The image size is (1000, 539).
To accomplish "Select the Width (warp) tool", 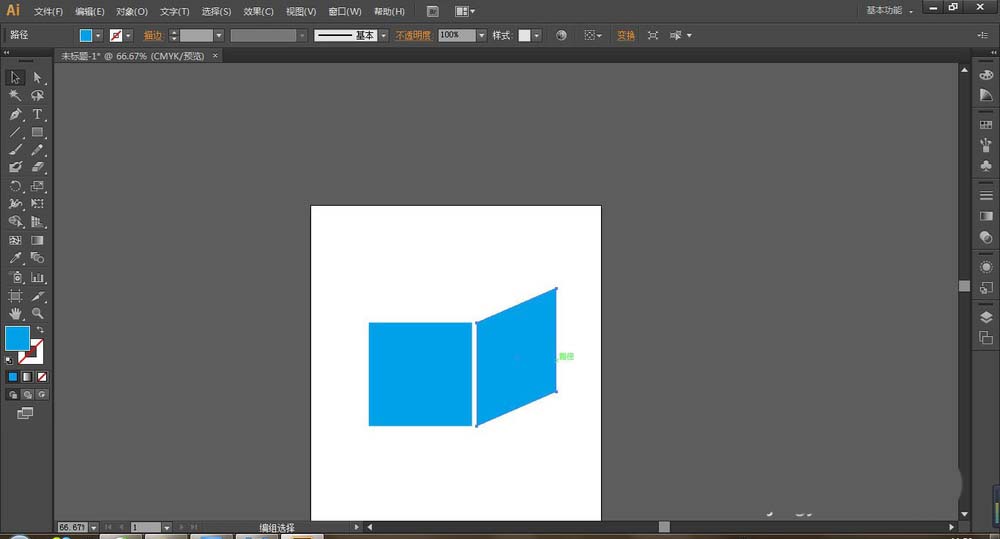I will click(15, 204).
